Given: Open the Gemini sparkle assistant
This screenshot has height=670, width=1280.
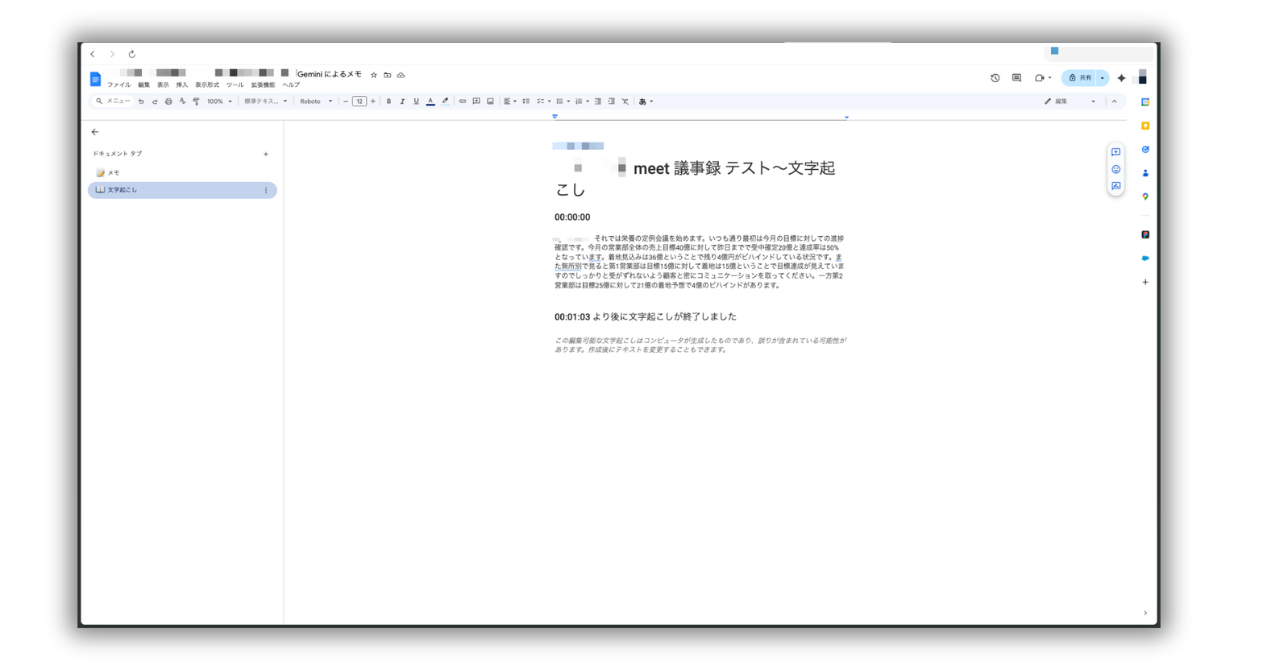Looking at the screenshot, I should click(1121, 78).
